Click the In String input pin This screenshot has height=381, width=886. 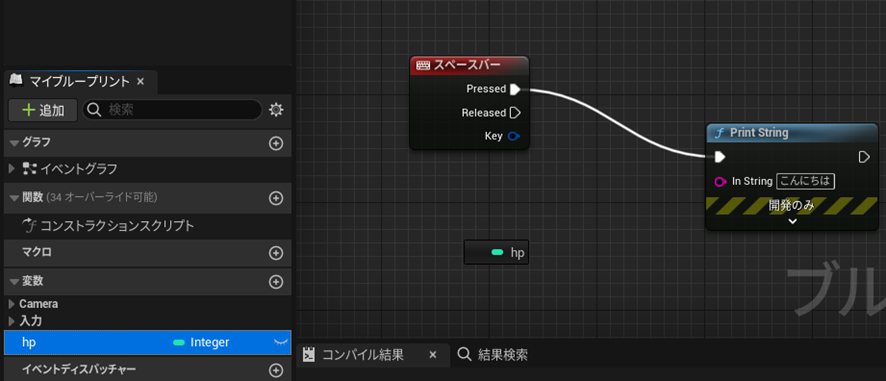[720, 181]
